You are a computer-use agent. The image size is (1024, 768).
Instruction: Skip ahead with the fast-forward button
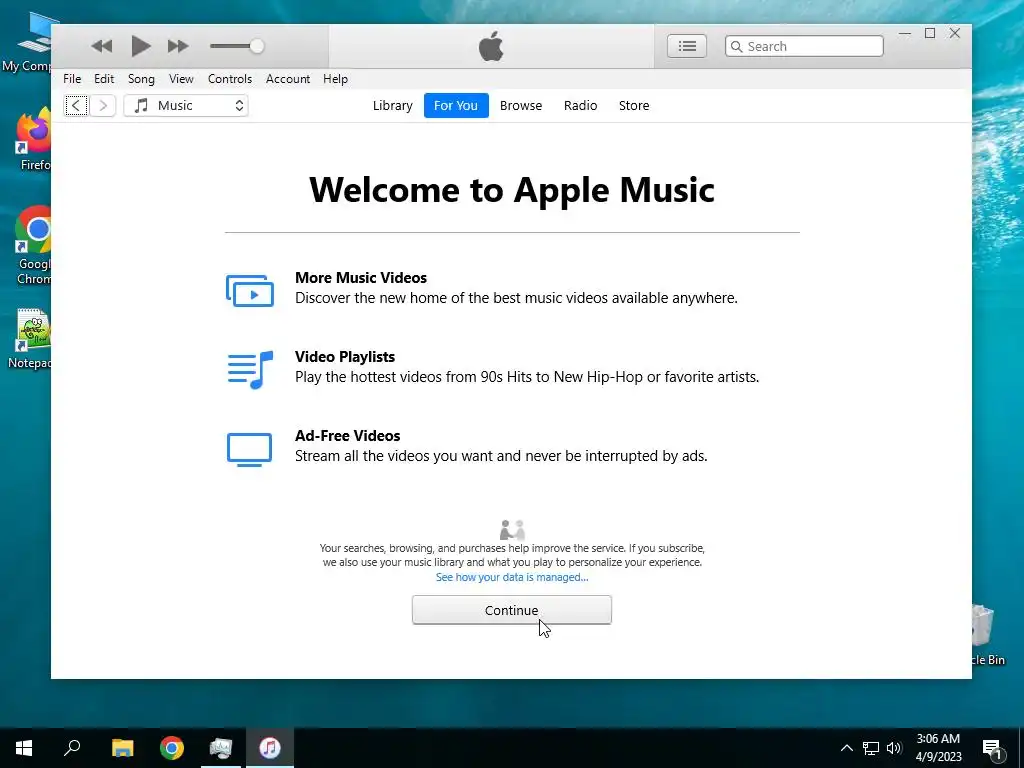pyautogui.click(x=178, y=46)
